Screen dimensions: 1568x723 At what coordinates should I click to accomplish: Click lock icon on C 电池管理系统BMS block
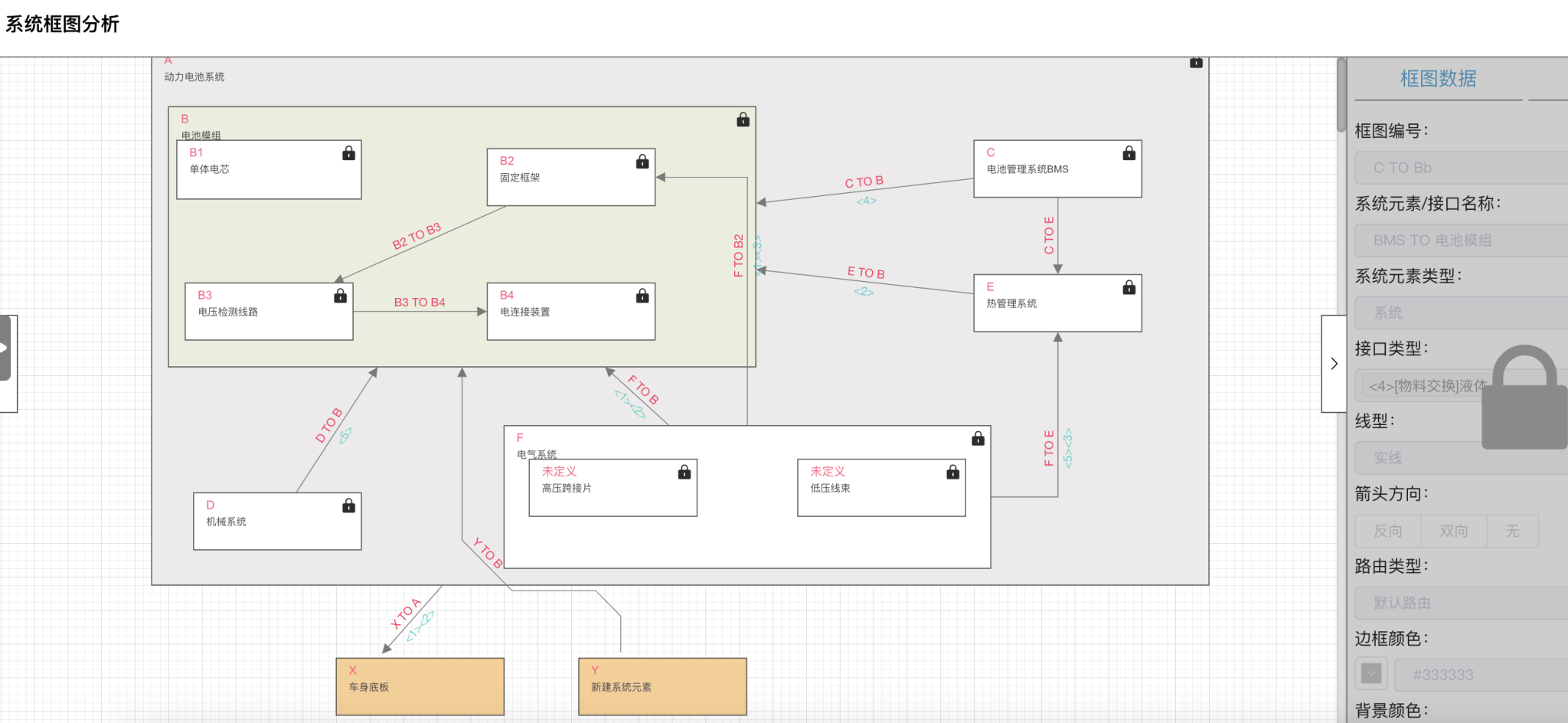(1129, 153)
